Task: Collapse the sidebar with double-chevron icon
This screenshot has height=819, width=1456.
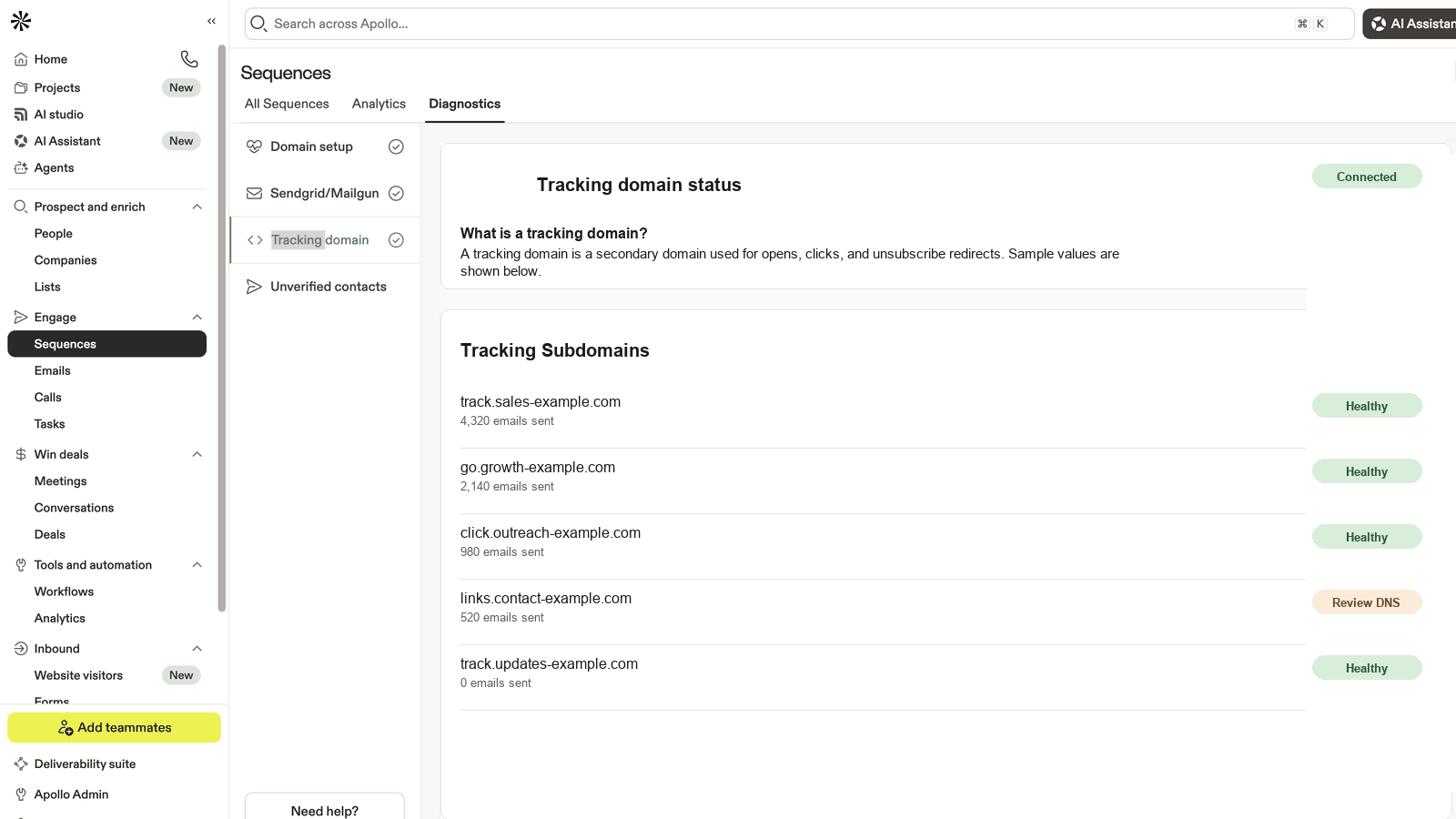Action: tap(211, 21)
